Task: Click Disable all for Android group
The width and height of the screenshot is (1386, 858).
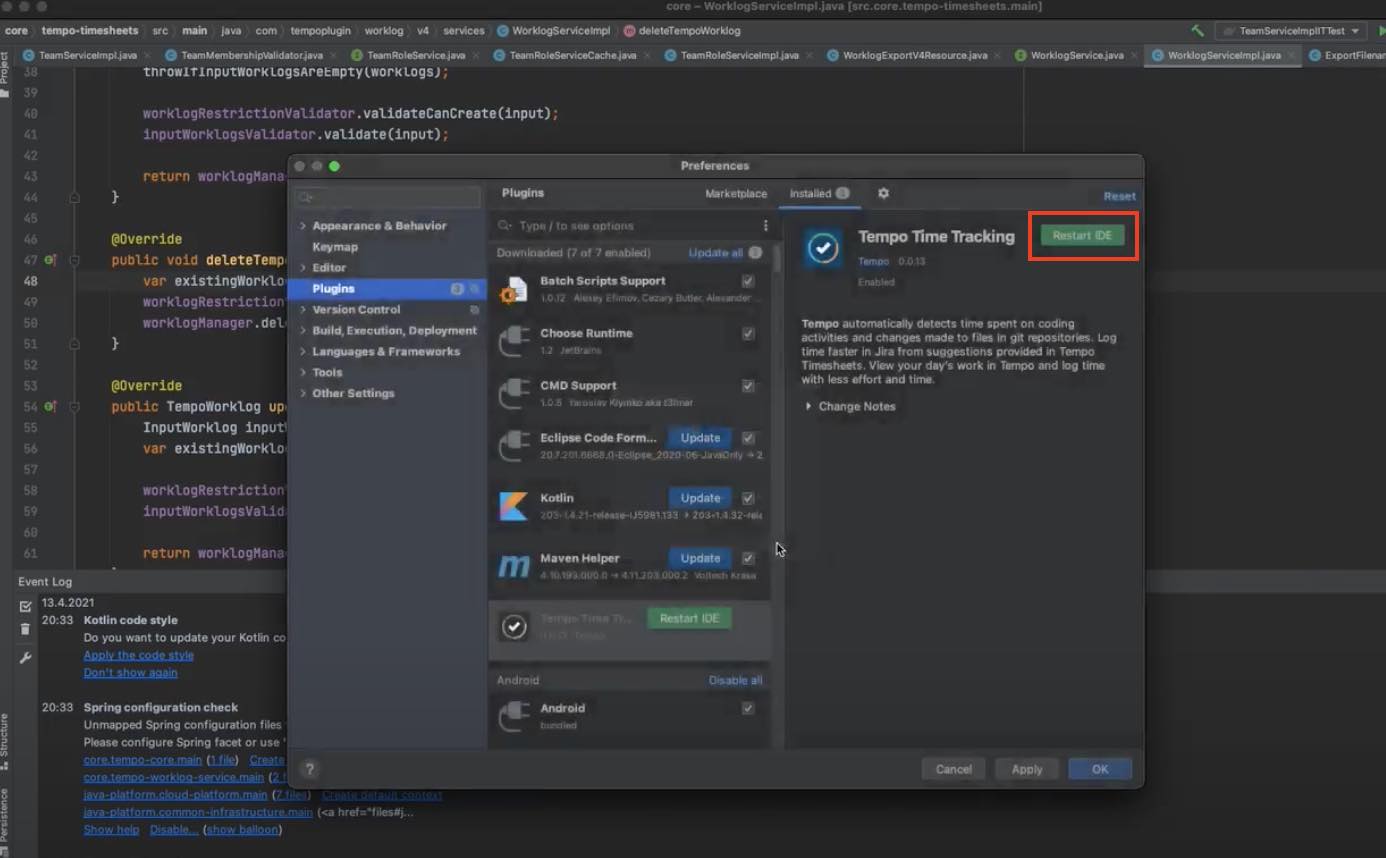Action: tap(735, 681)
